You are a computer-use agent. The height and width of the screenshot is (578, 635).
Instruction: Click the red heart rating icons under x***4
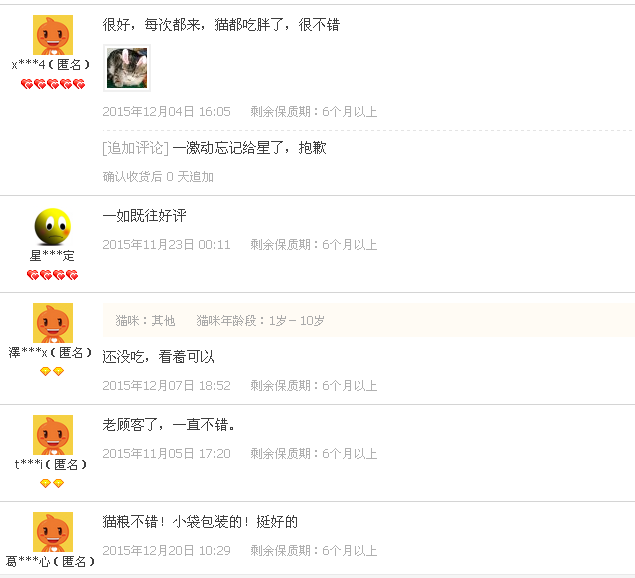pyautogui.click(x=53, y=84)
